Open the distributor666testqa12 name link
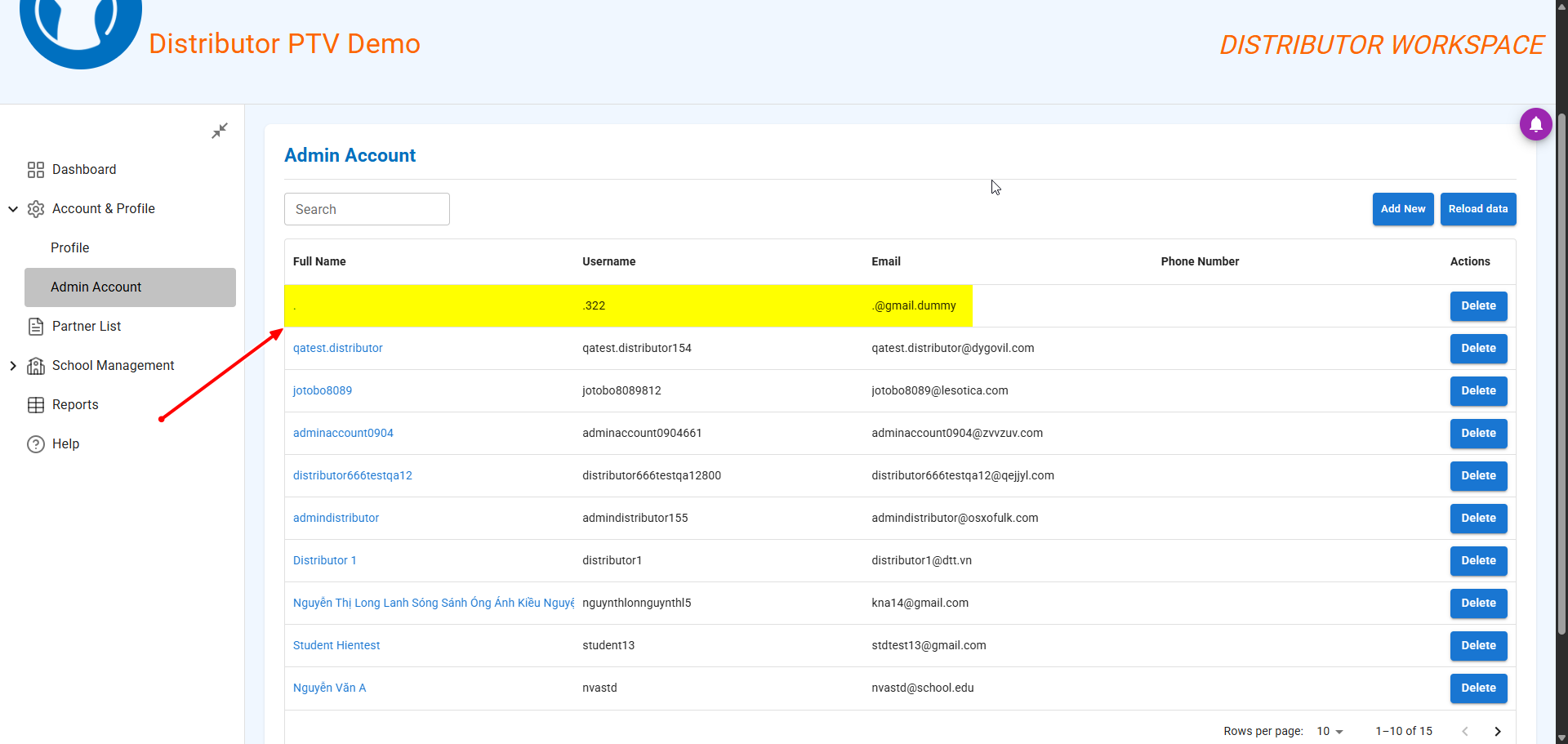 point(353,475)
